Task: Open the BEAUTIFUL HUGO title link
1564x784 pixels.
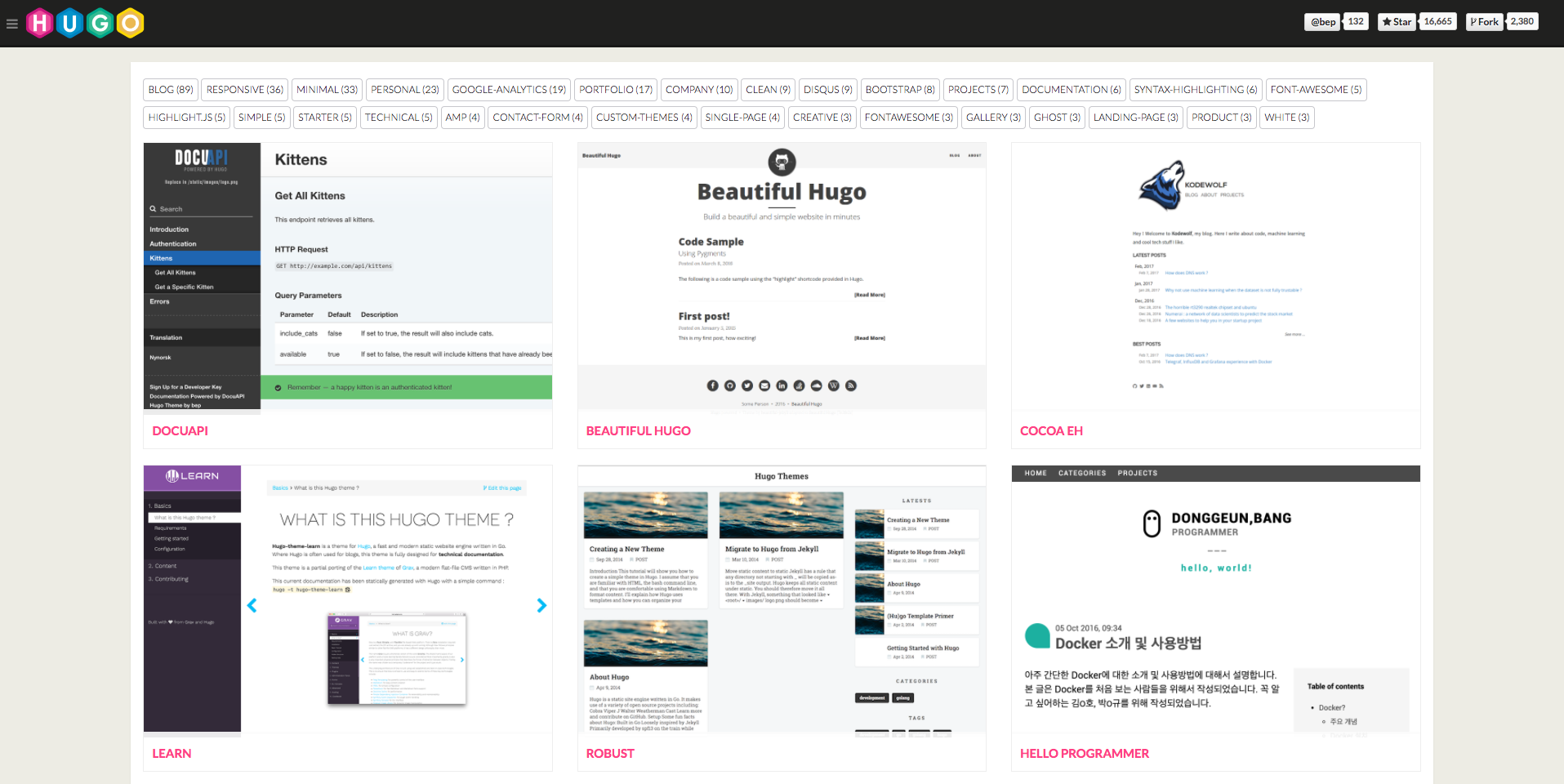Action: [x=639, y=431]
